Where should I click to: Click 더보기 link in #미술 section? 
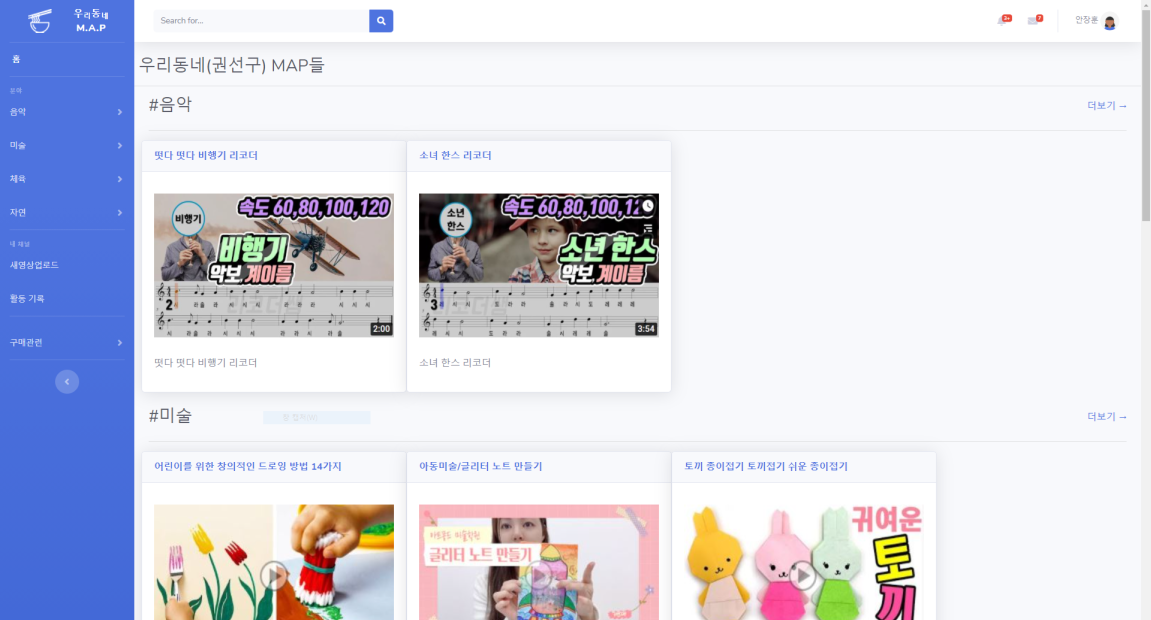pyautogui.click(x=1106, y=417)
